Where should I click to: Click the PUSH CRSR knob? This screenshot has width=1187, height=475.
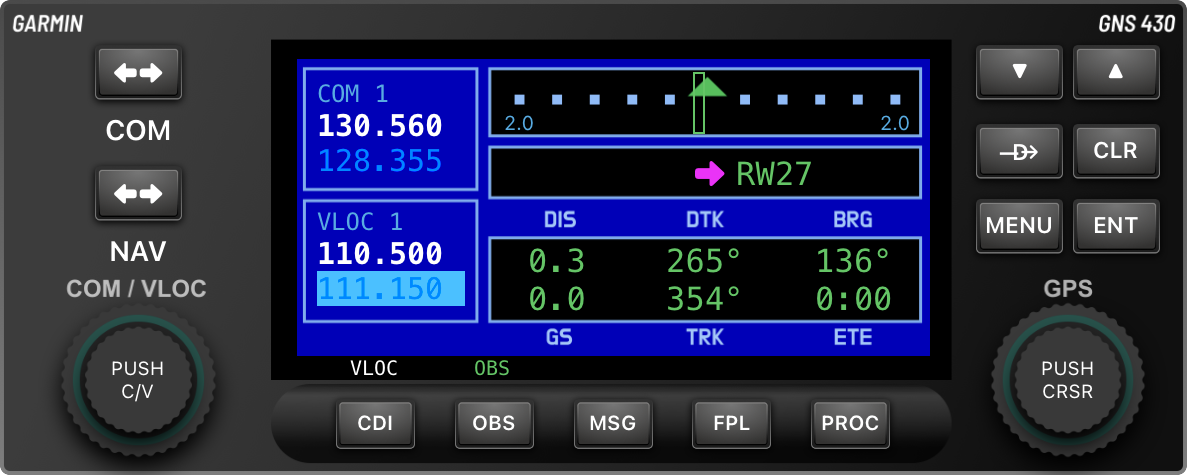(x=1067, y=380)
